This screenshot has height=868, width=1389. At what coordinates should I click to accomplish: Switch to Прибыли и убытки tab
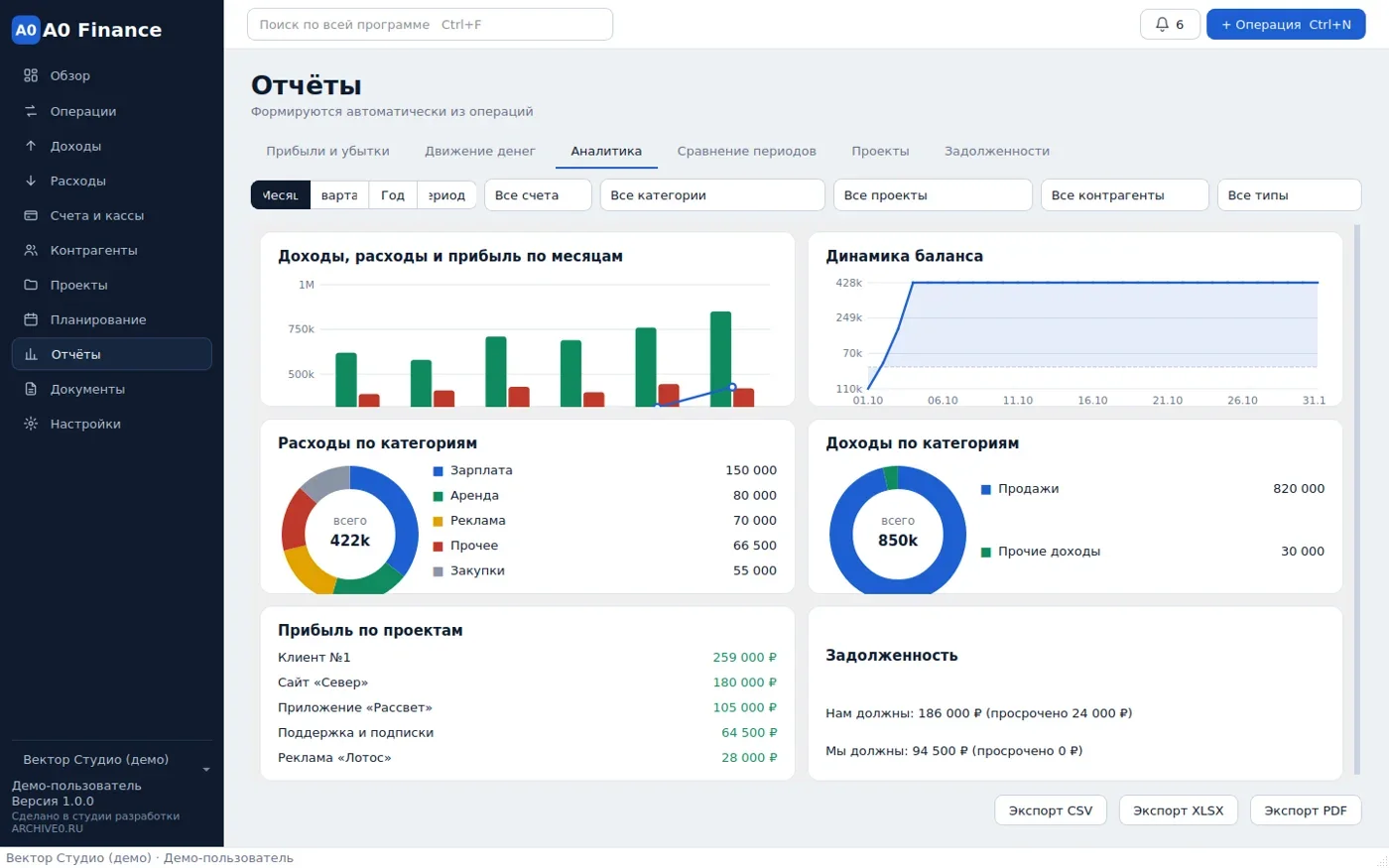coord(327,151)
